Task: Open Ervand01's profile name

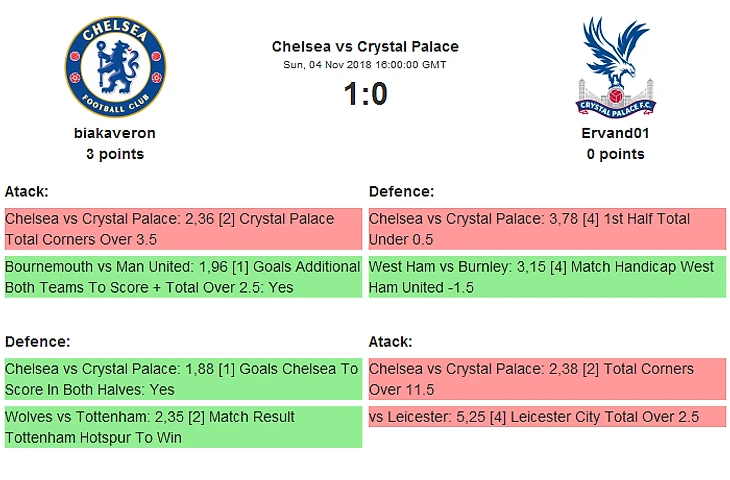Action: point(615,132)
